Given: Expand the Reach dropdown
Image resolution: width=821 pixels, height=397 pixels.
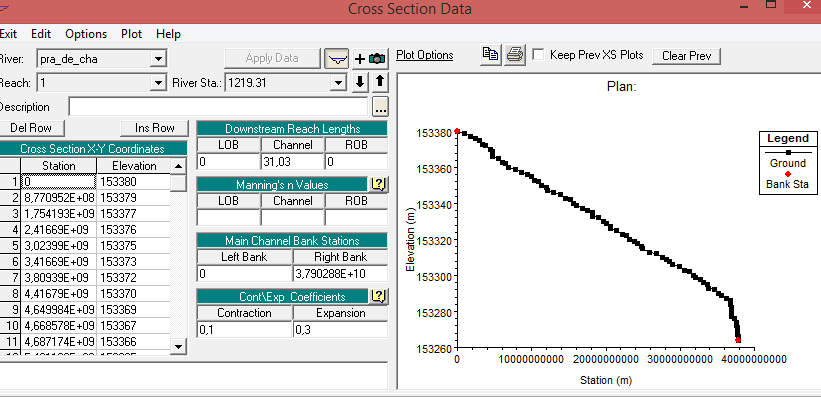Looking at the screenshot, I should tap(158, 83).
